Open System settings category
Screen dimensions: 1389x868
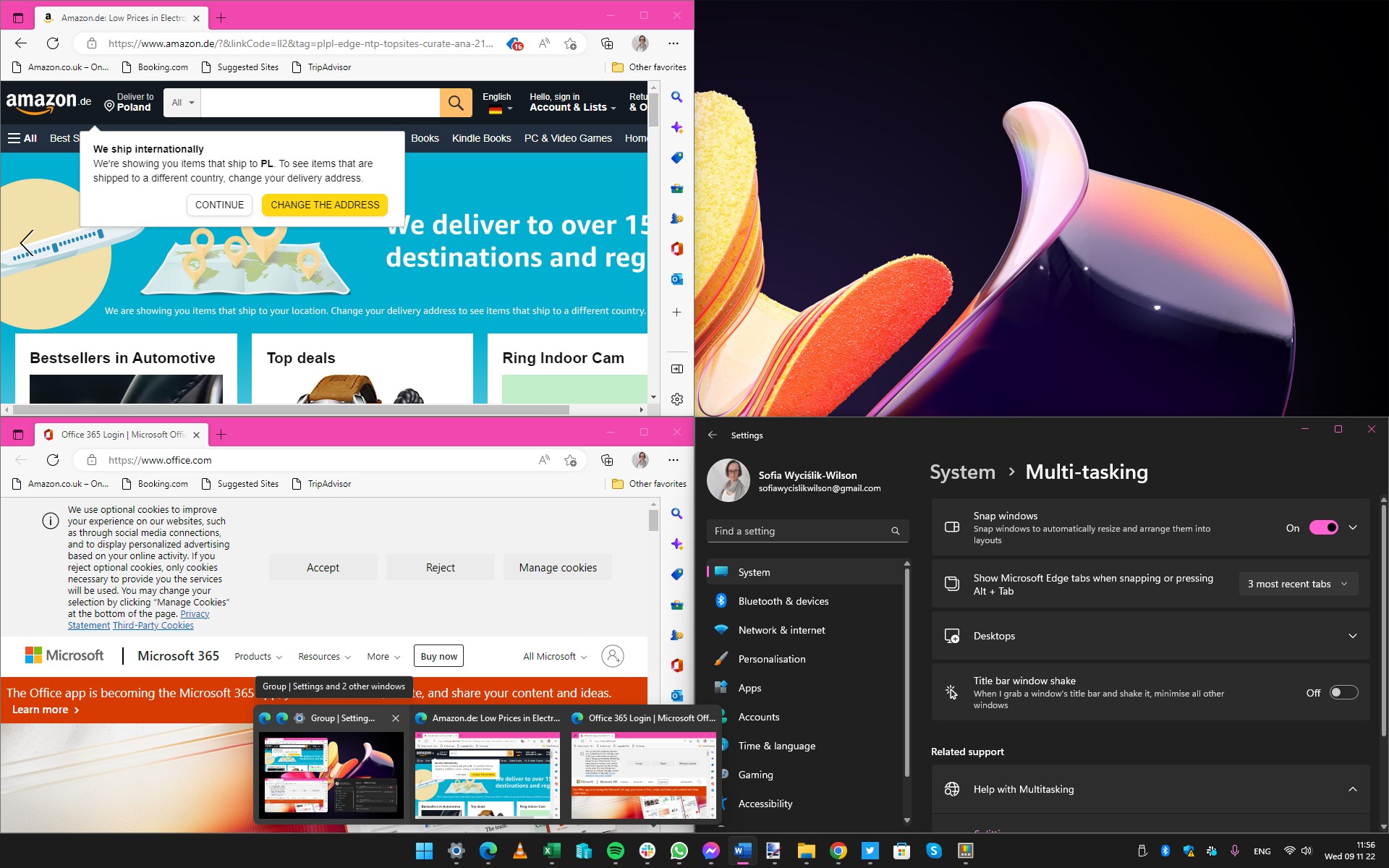point(754,571)
